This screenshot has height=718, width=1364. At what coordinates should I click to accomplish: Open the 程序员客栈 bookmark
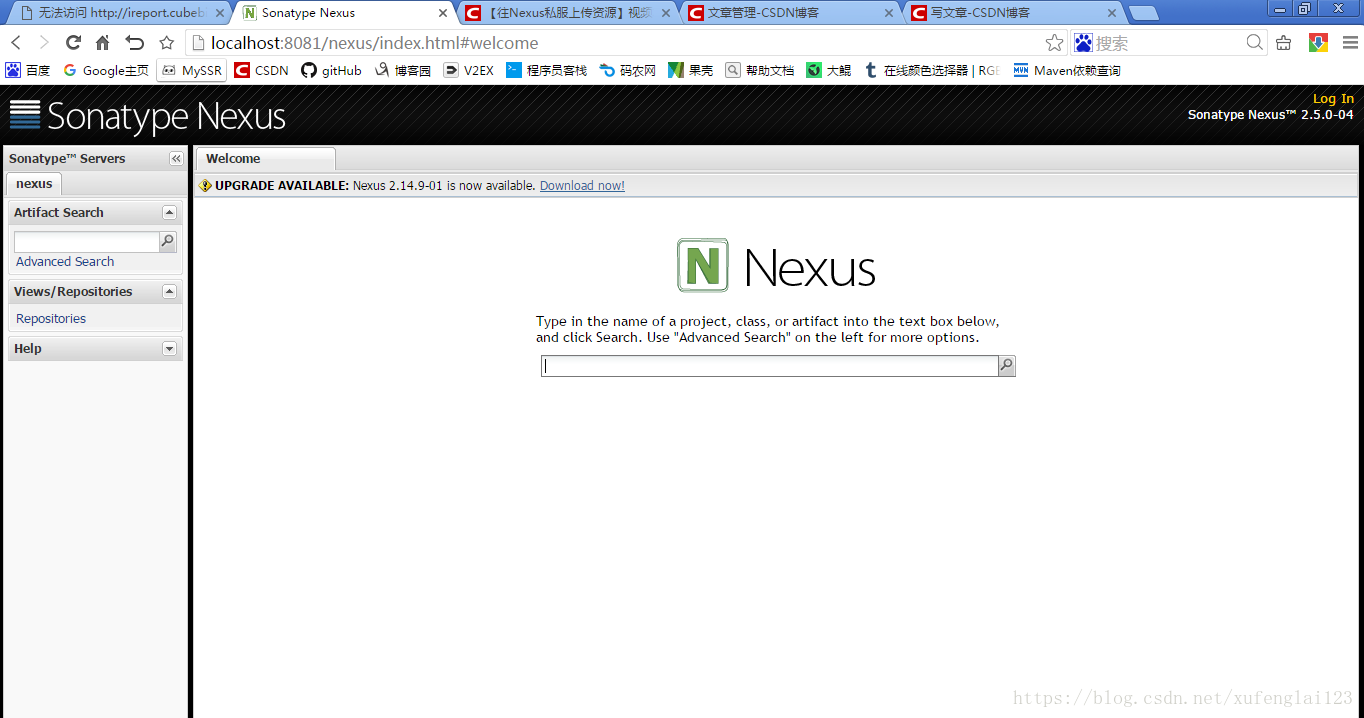click(x=546, y=70)
